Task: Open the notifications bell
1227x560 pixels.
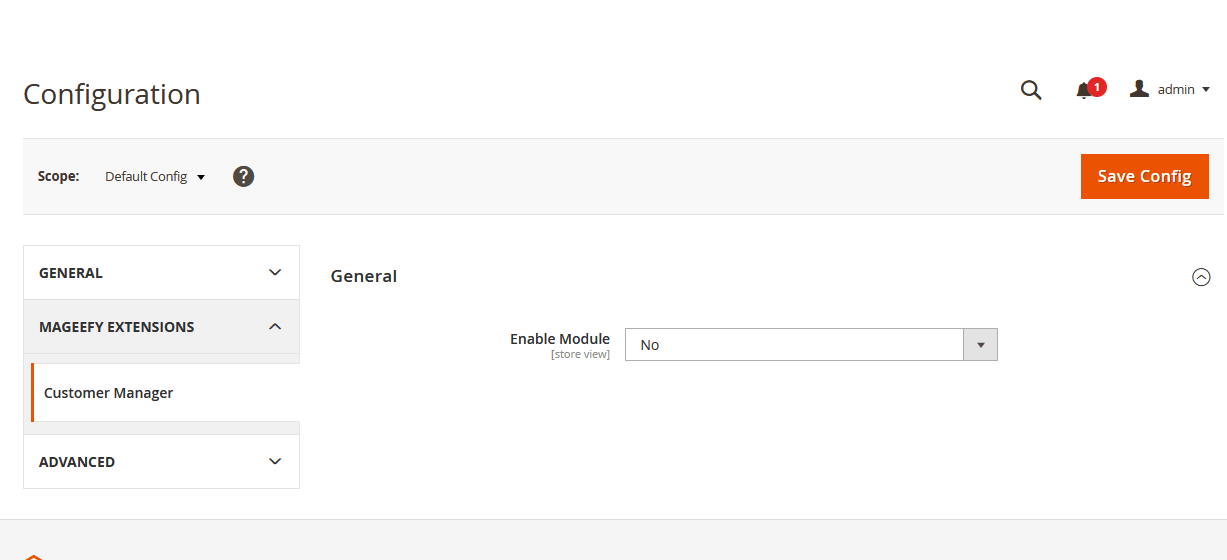Action: click(1084, 91)
